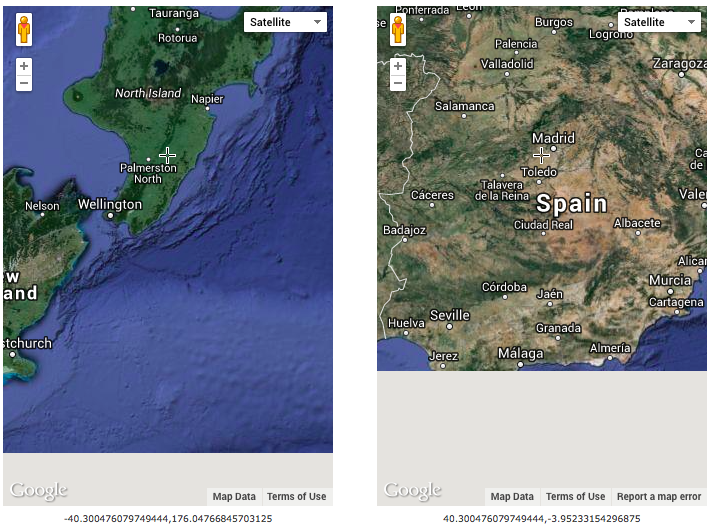Click the Google logo on right map
Viewport: 715px width, 531px height.
(x=412, y=490)
